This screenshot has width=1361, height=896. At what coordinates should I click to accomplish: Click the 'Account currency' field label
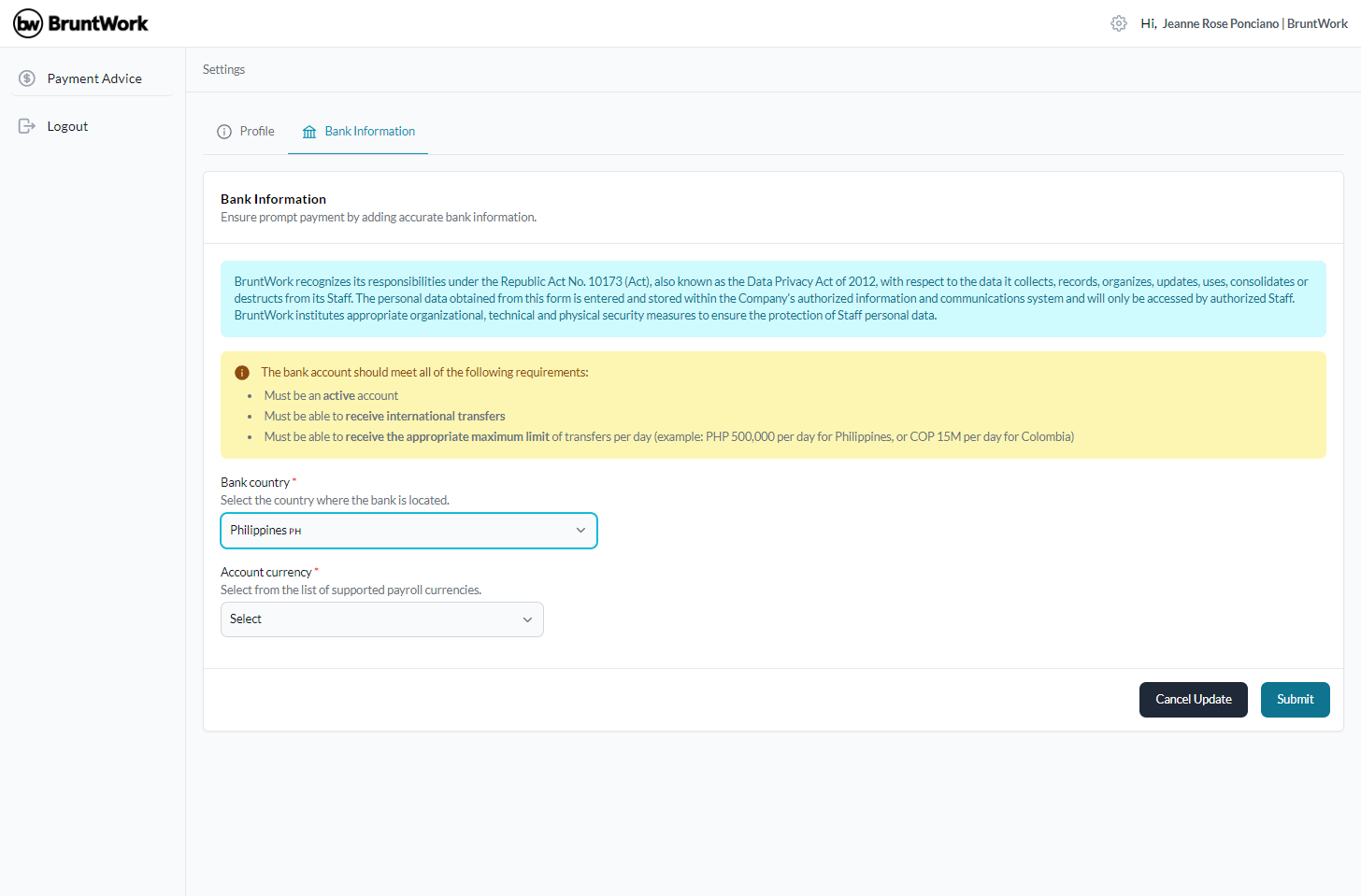pos(266,572)
